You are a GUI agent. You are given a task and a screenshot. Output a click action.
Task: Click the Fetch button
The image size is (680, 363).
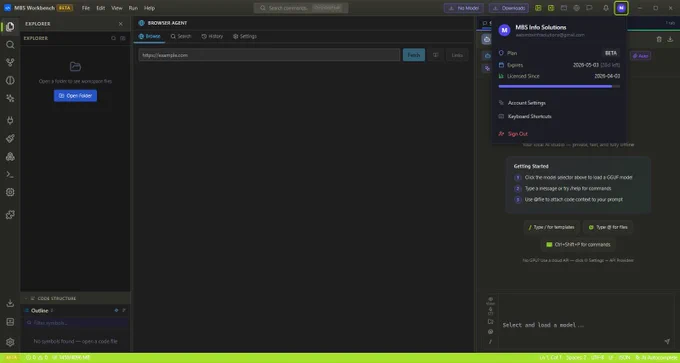tap(414, 55)
